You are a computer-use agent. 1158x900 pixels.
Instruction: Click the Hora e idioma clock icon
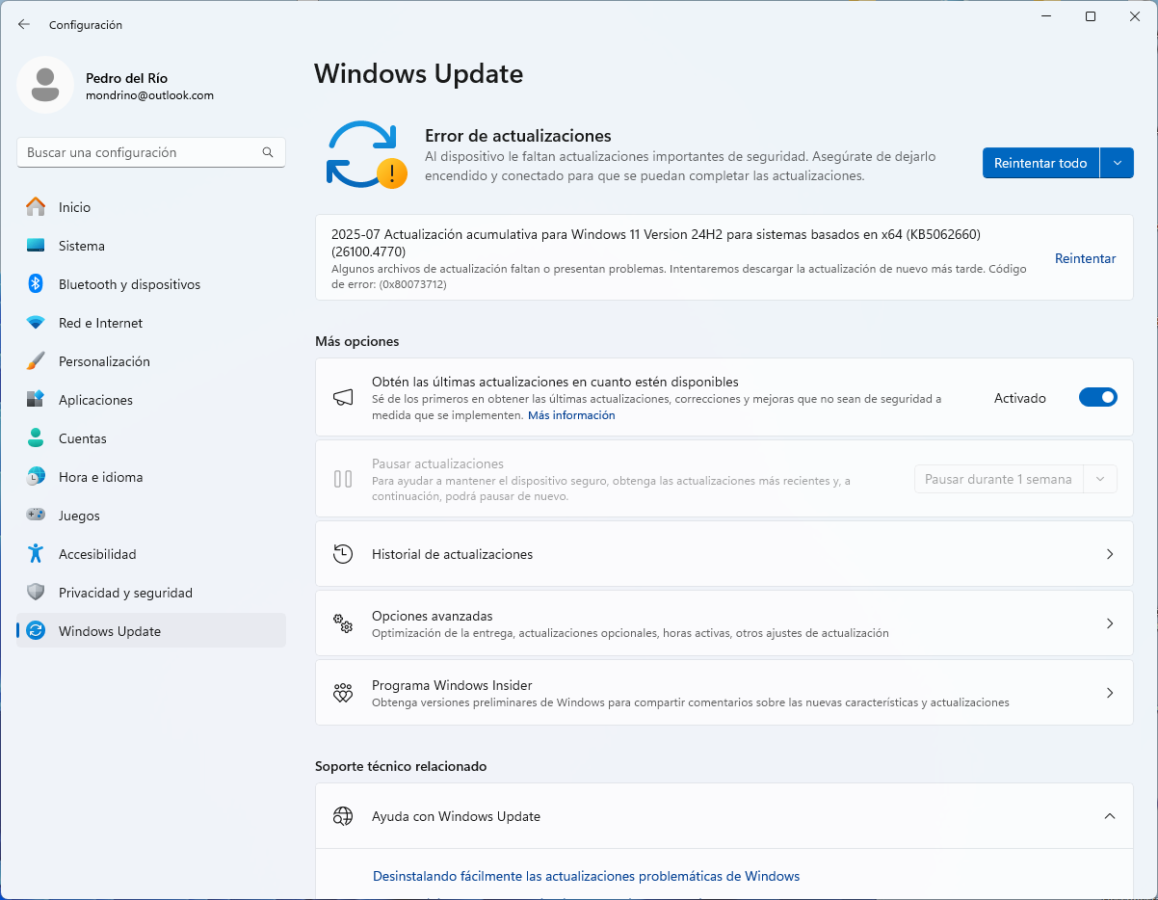(35, 476)
